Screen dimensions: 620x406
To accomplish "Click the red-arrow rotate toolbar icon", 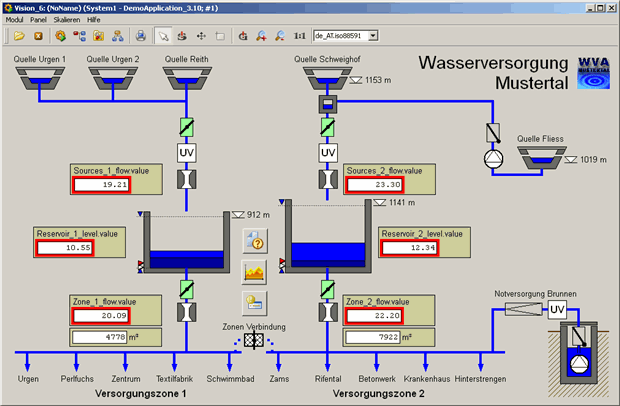I will (x=182, y=36).
